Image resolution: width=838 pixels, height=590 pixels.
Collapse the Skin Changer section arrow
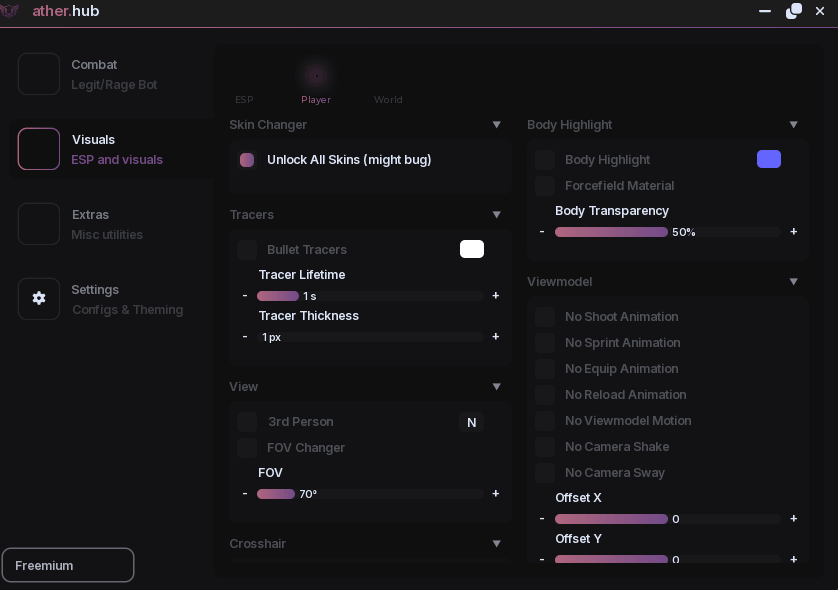pos(496,125)
